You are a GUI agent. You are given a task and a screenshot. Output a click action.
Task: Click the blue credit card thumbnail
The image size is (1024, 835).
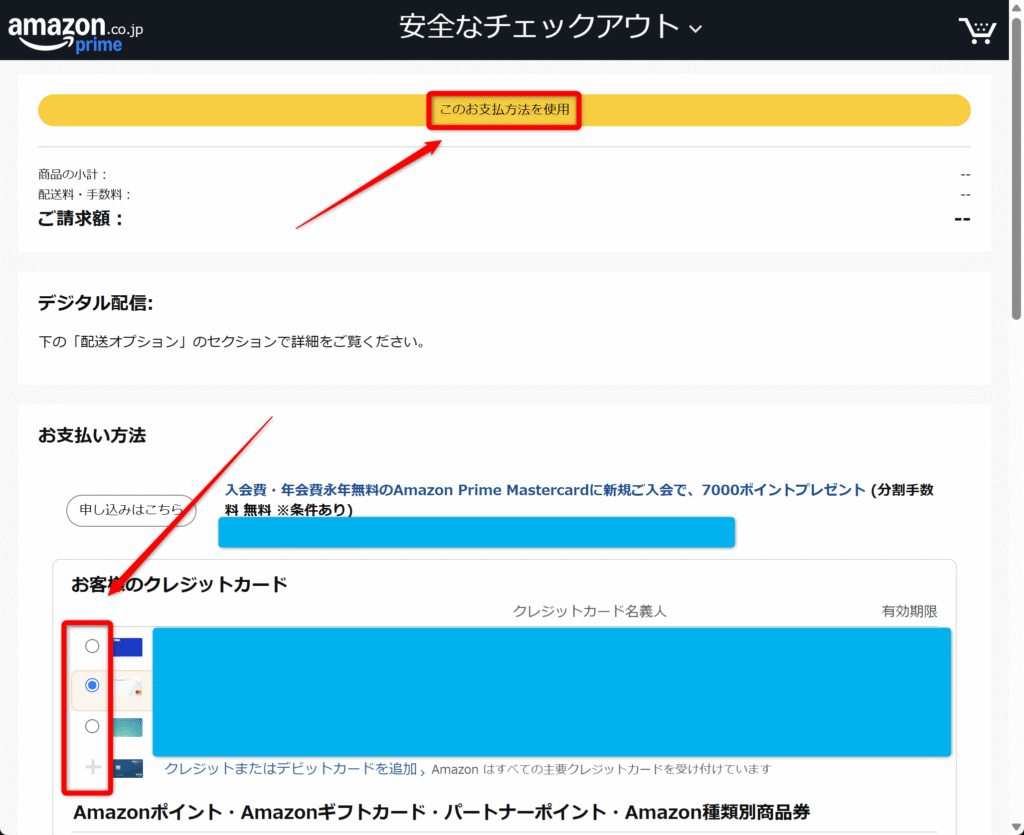pyautogui.click(x=127, y=646)
